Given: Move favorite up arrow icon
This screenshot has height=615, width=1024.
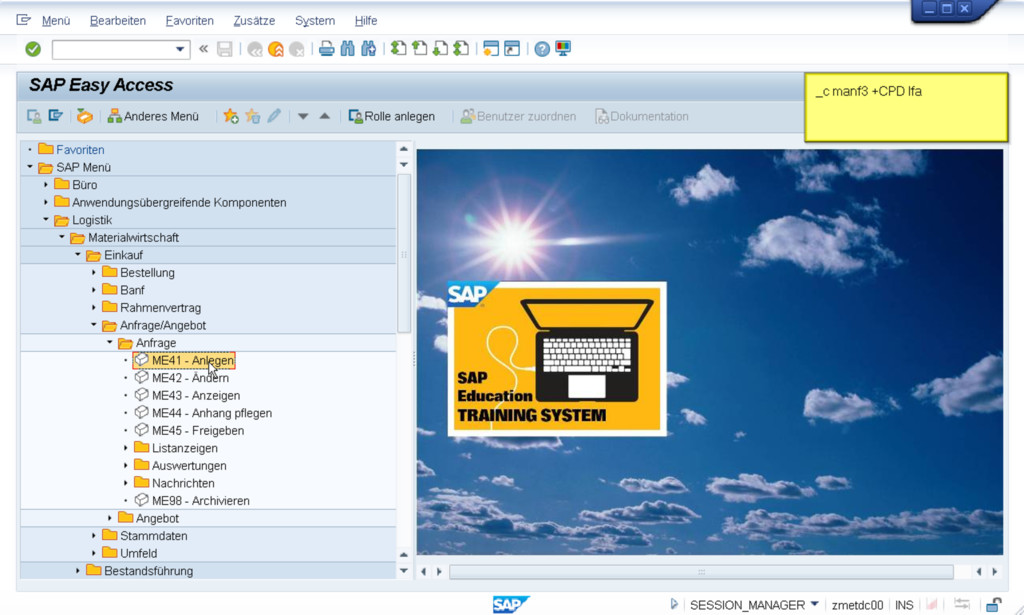Looking at the screenshot, I should tap(325, 116).
